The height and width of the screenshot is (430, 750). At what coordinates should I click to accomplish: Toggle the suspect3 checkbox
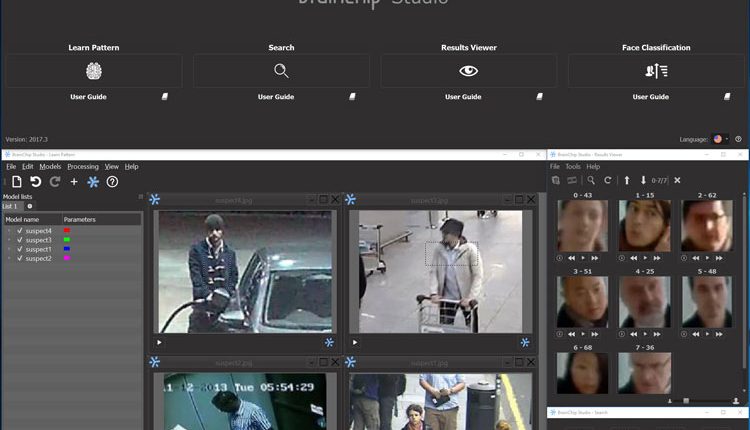click(x=20, y=240)
